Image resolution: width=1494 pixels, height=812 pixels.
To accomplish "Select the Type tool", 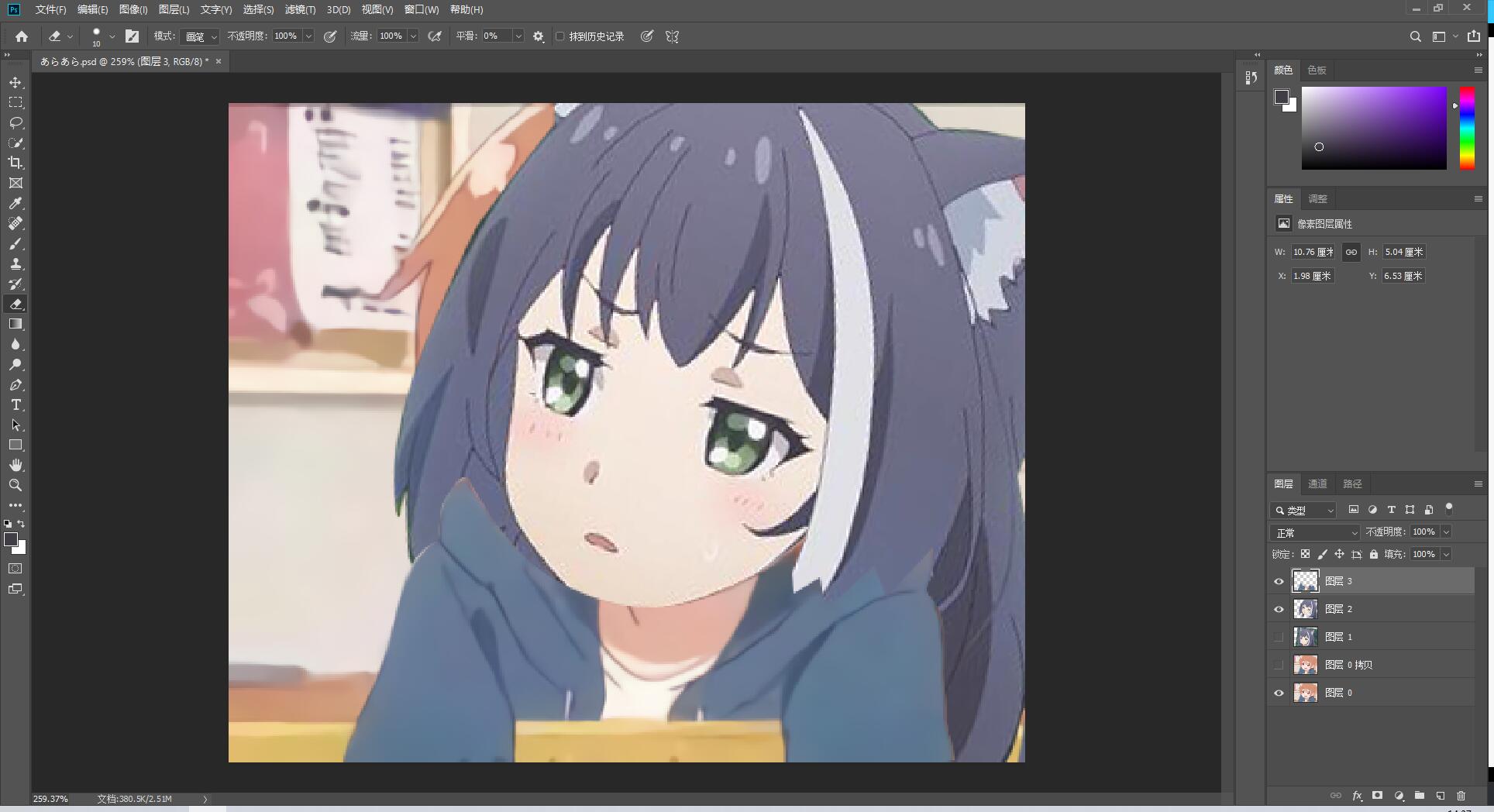I will click(15, 404).
